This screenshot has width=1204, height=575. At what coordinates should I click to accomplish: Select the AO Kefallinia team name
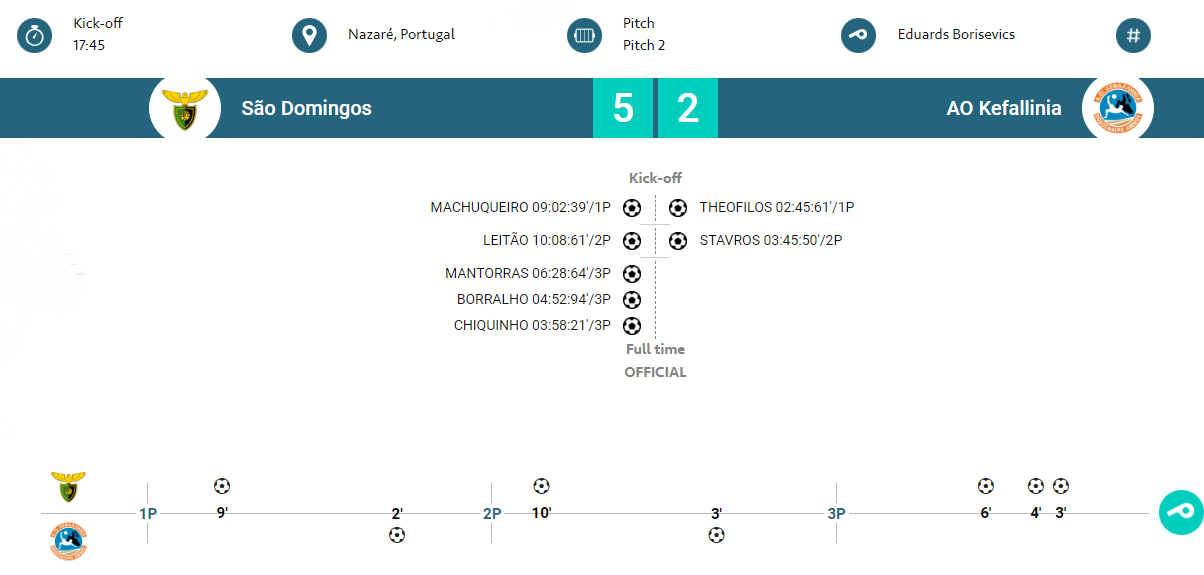[1004, 108]
